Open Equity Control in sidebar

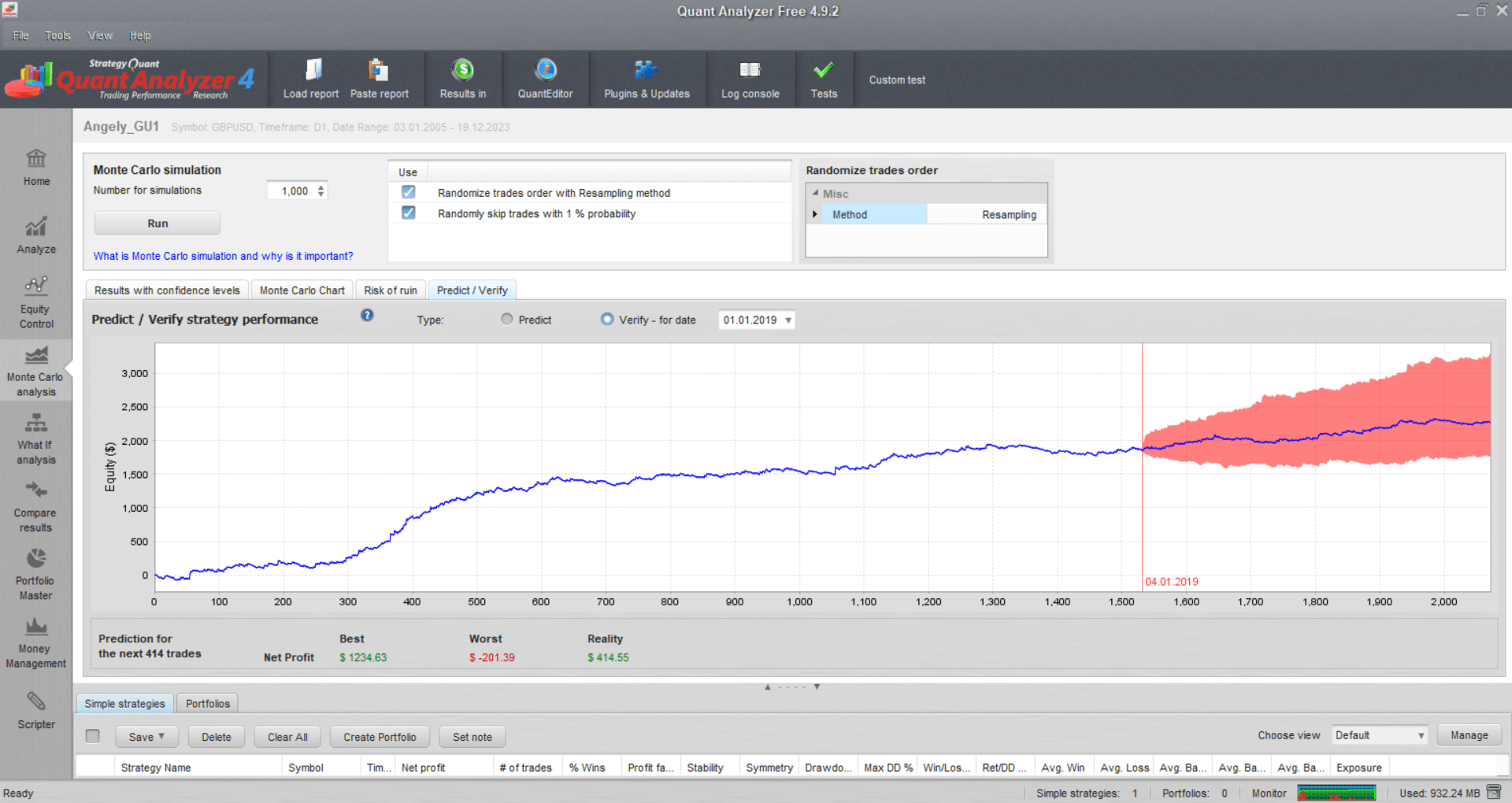(36, 303)
